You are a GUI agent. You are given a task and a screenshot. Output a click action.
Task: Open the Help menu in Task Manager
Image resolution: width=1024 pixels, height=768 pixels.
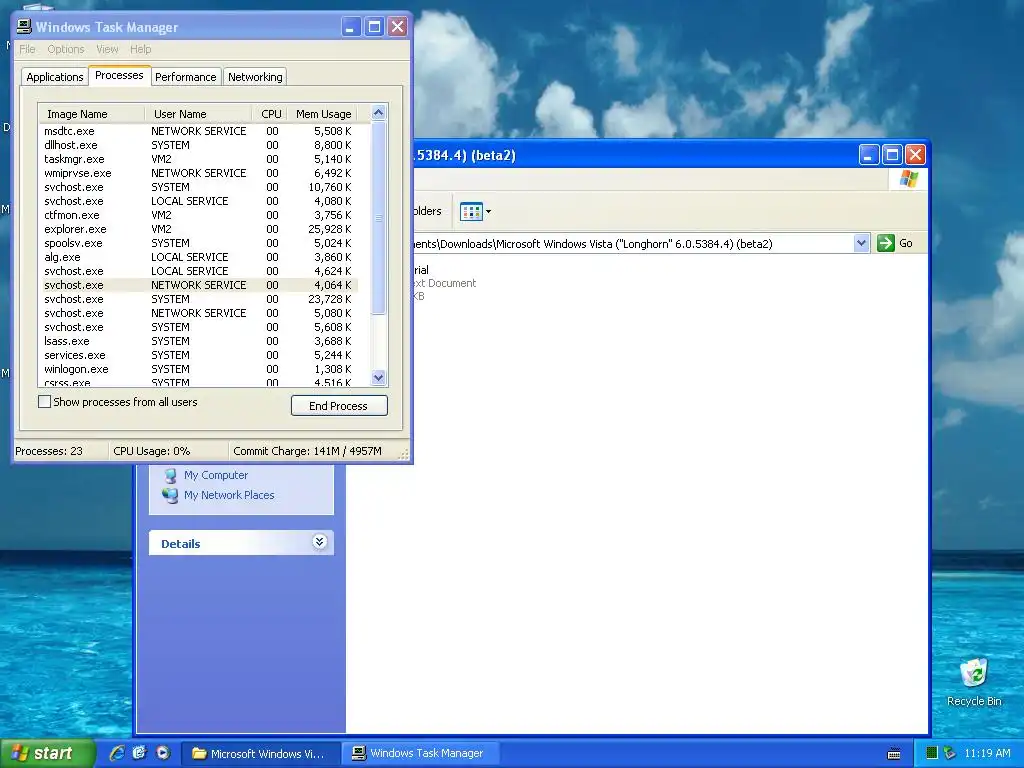point(140,49)
